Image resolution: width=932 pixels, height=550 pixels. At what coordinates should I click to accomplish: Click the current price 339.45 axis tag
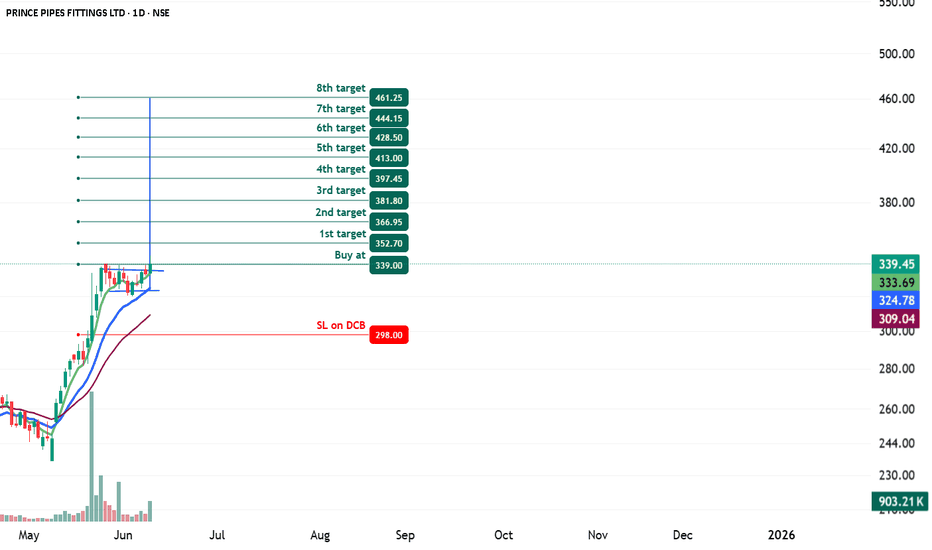point(896,264)
